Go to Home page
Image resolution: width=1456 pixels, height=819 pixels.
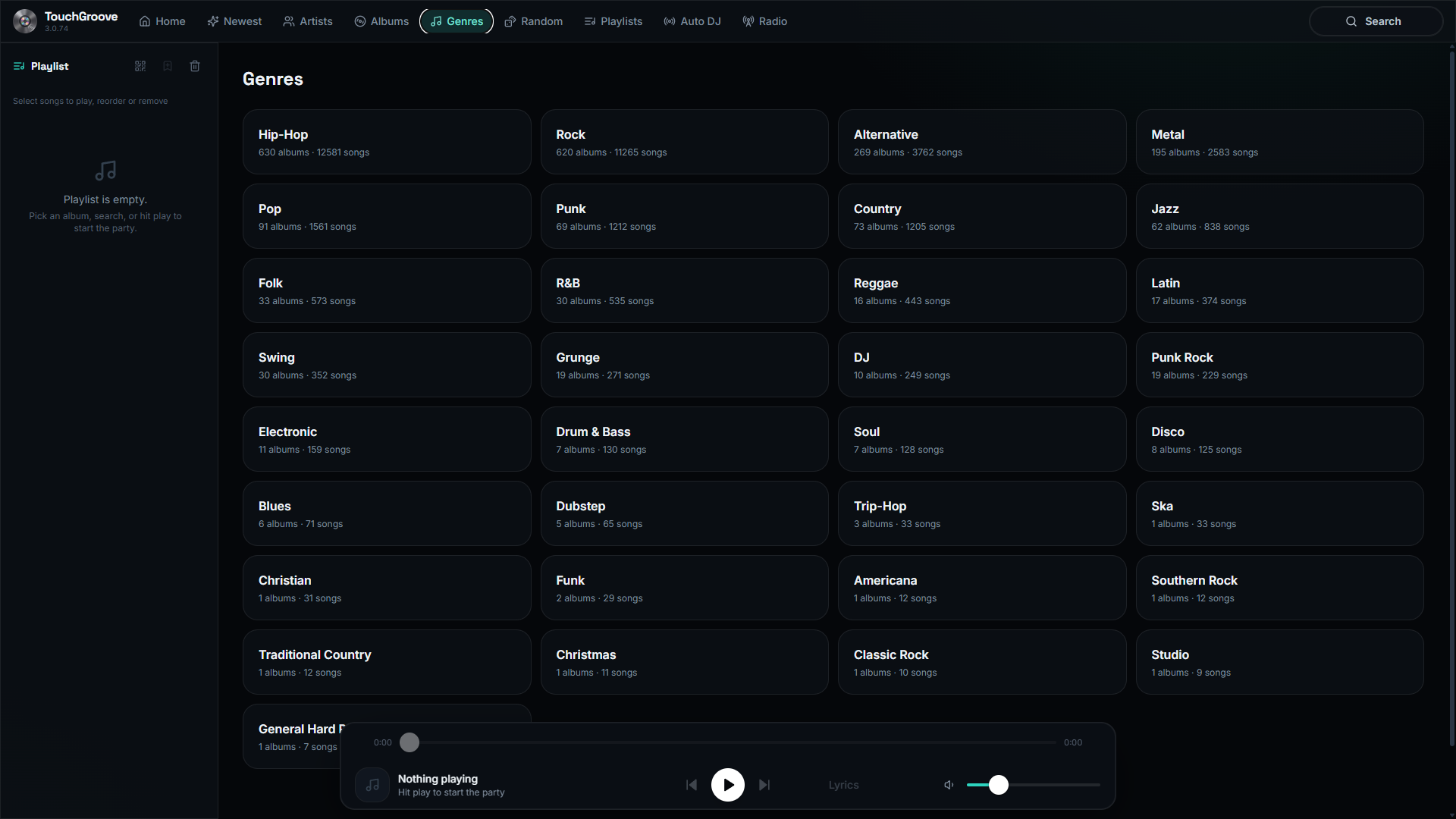point(162,21)
